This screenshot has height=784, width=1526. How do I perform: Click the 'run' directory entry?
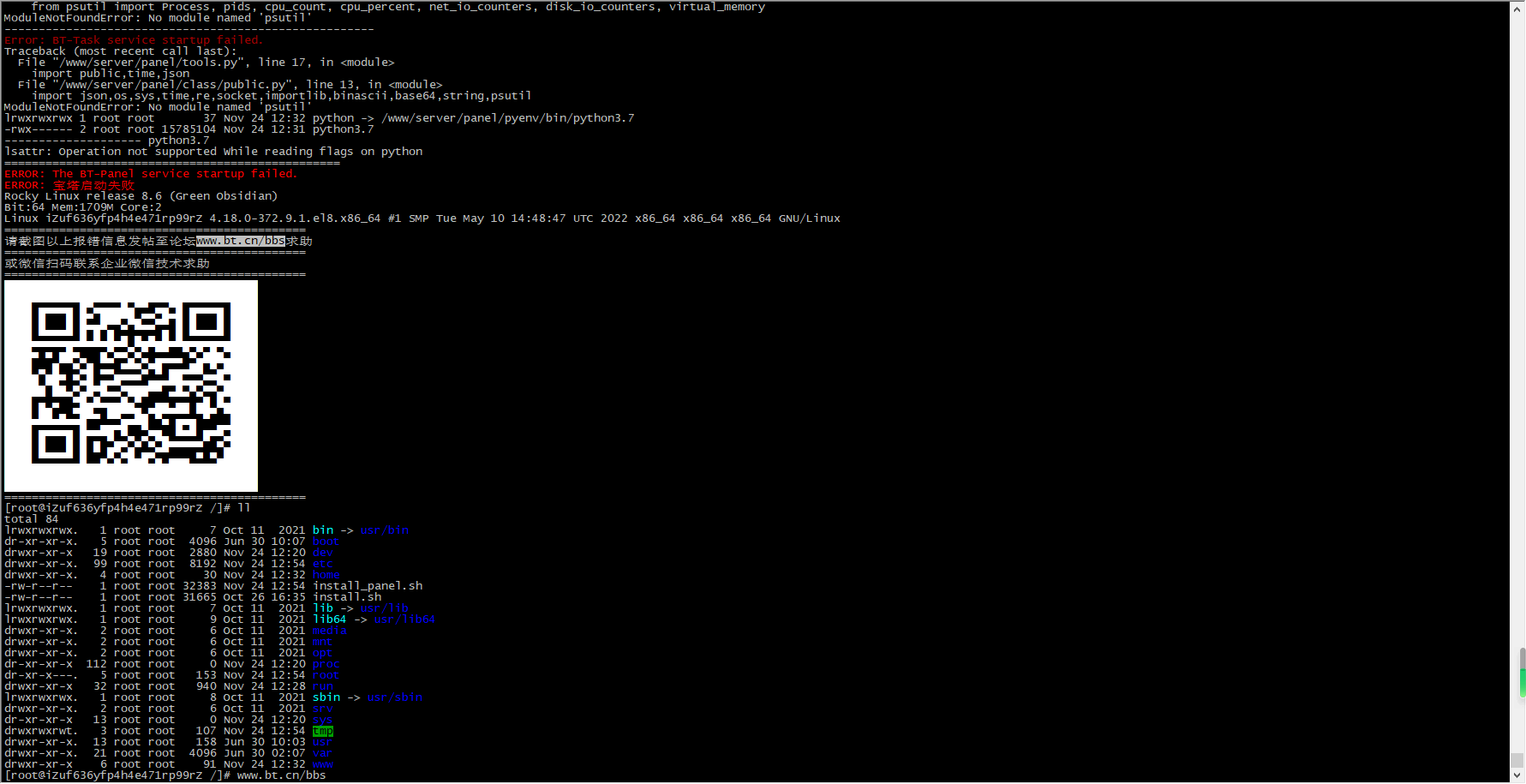[x=323, y=686]
